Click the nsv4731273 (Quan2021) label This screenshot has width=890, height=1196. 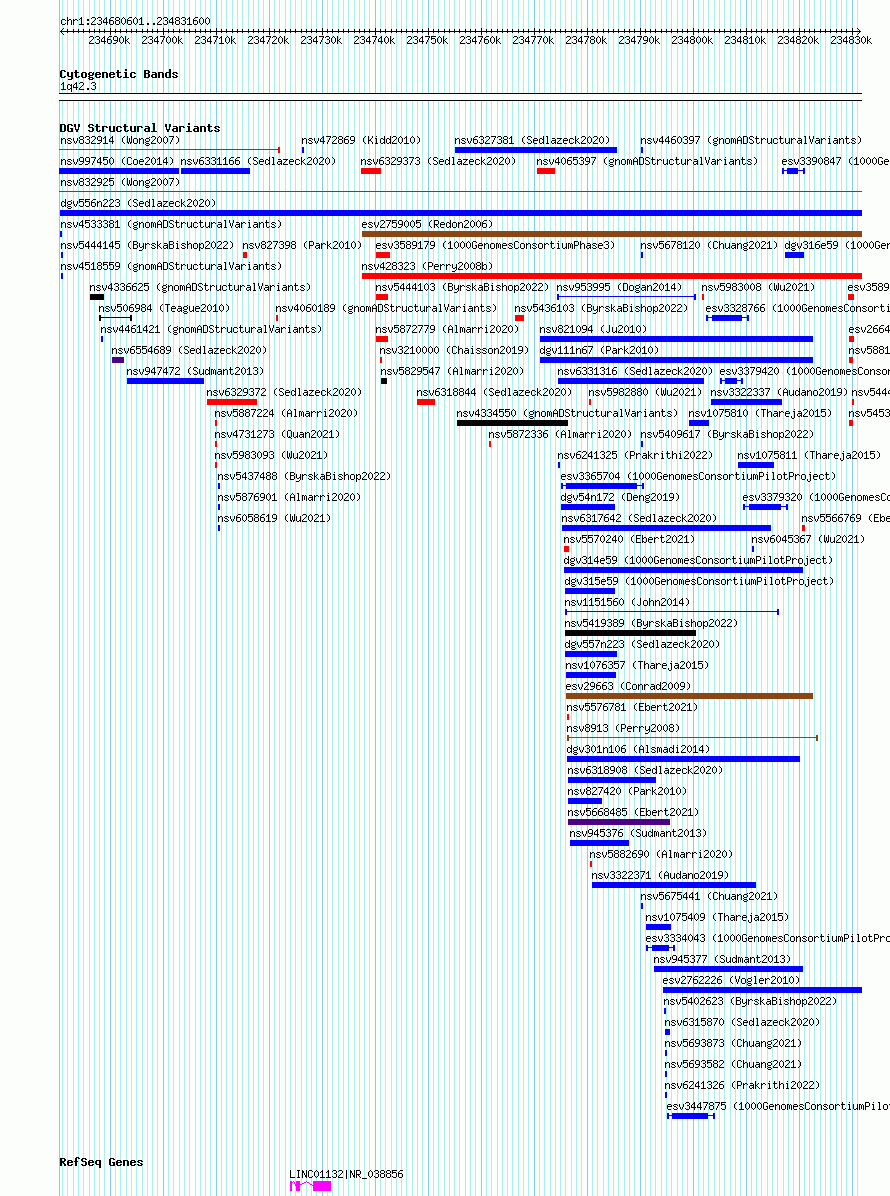coord(277,434)
